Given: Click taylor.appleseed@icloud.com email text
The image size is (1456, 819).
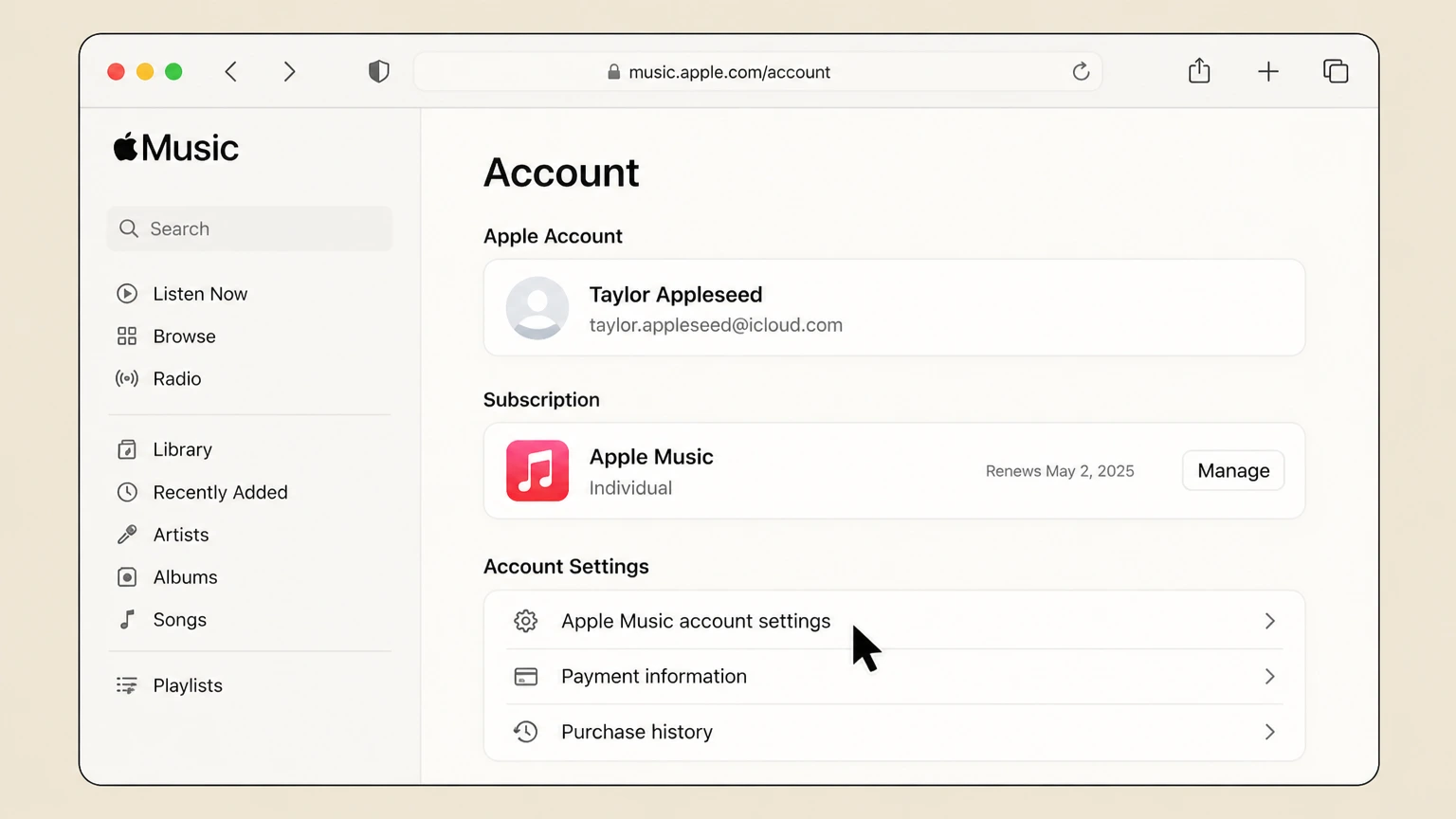Looking at the screenshot, I should point(716,325).
